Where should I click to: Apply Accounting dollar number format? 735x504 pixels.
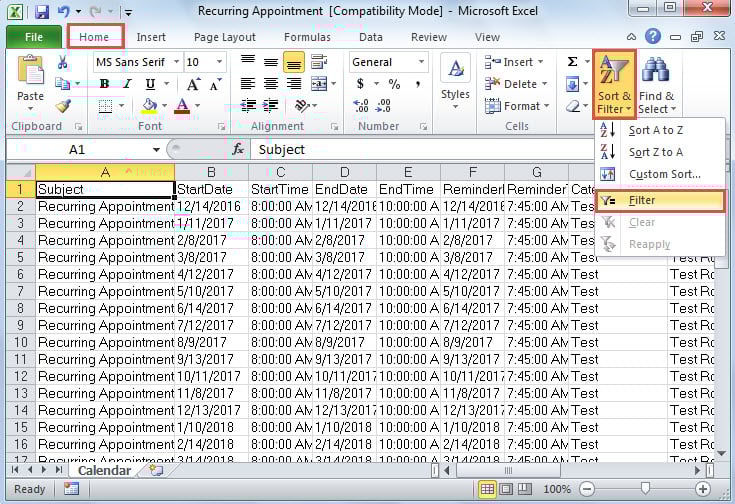tap(360, 84)
